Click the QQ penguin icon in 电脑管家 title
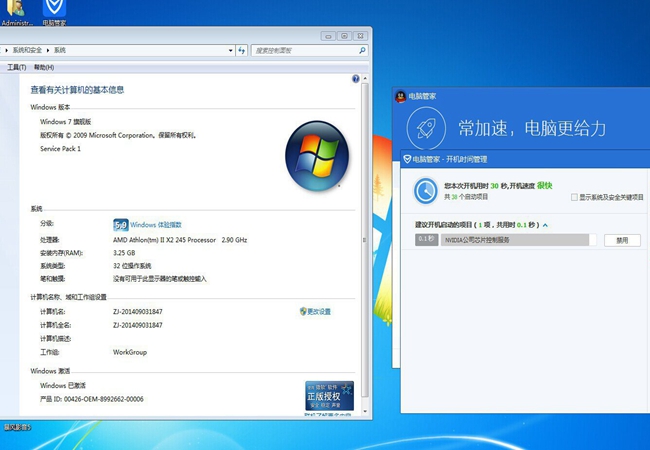The height and width of the screenshot is (450, 650). 400,97
